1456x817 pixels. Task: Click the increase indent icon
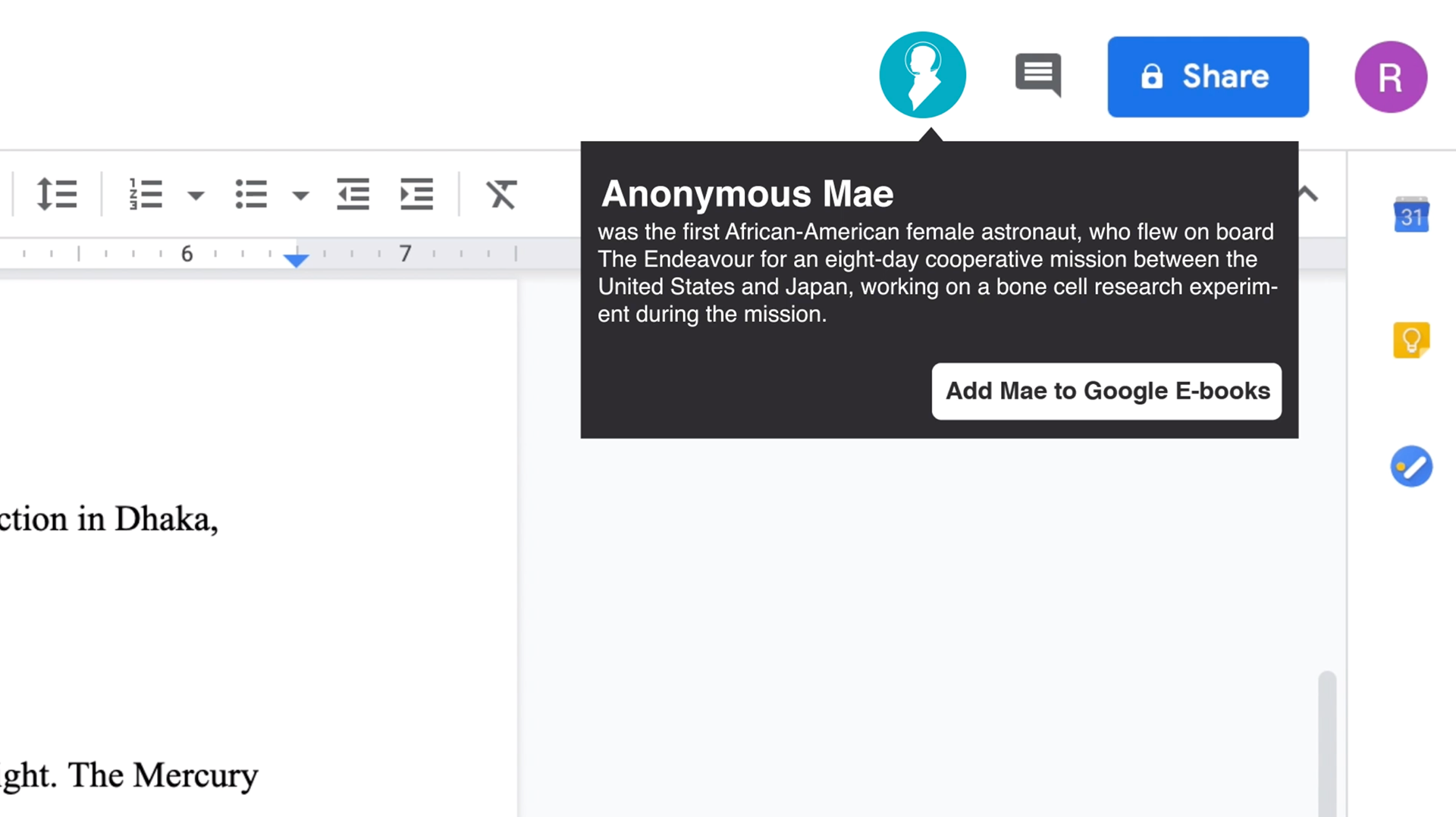pos(416,195)
